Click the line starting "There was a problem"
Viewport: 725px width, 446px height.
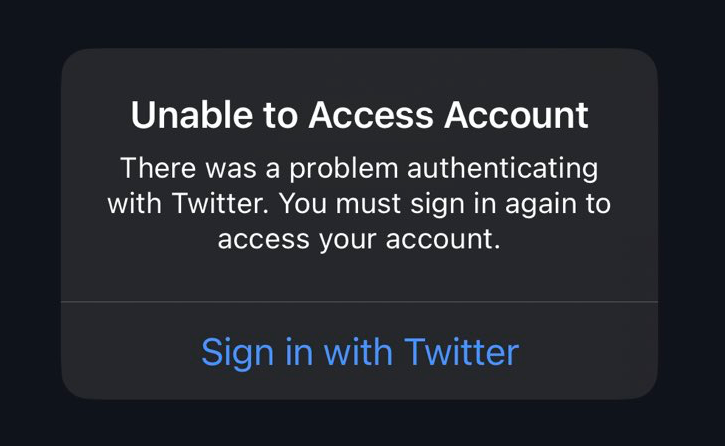tap(359, 166)
